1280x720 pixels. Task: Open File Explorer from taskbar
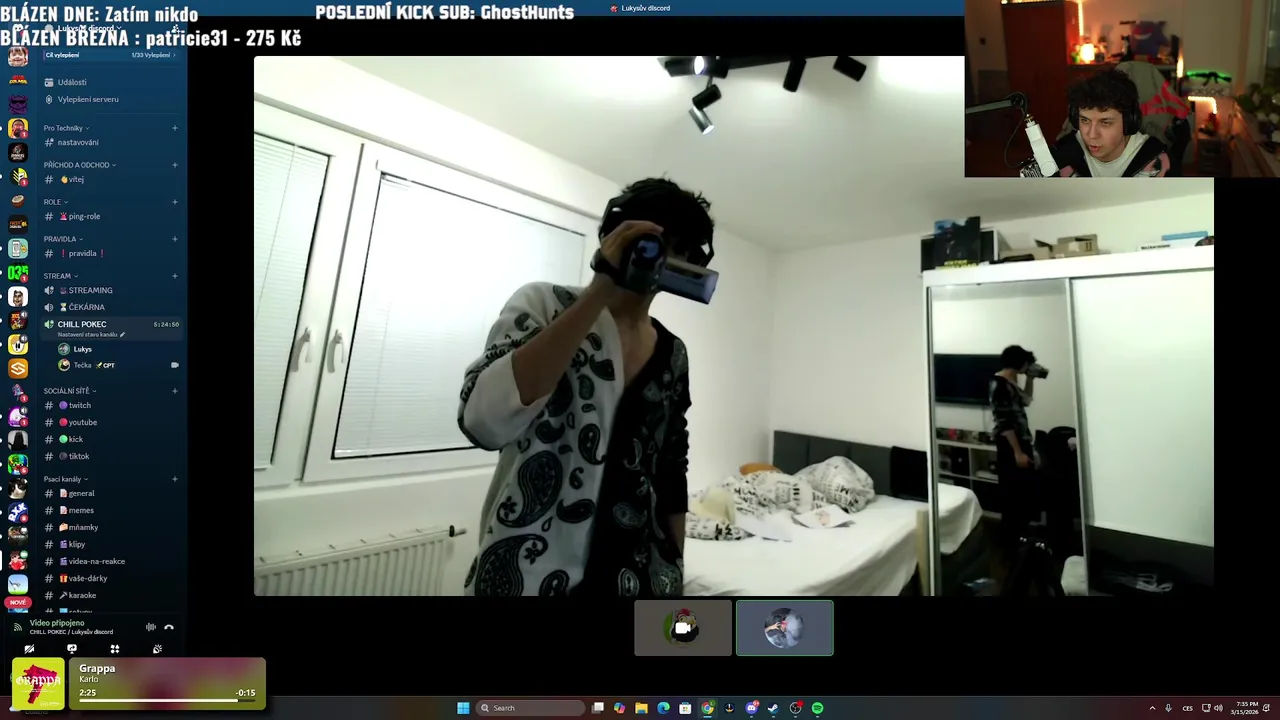pyautogui.click(x=641, y=708)
